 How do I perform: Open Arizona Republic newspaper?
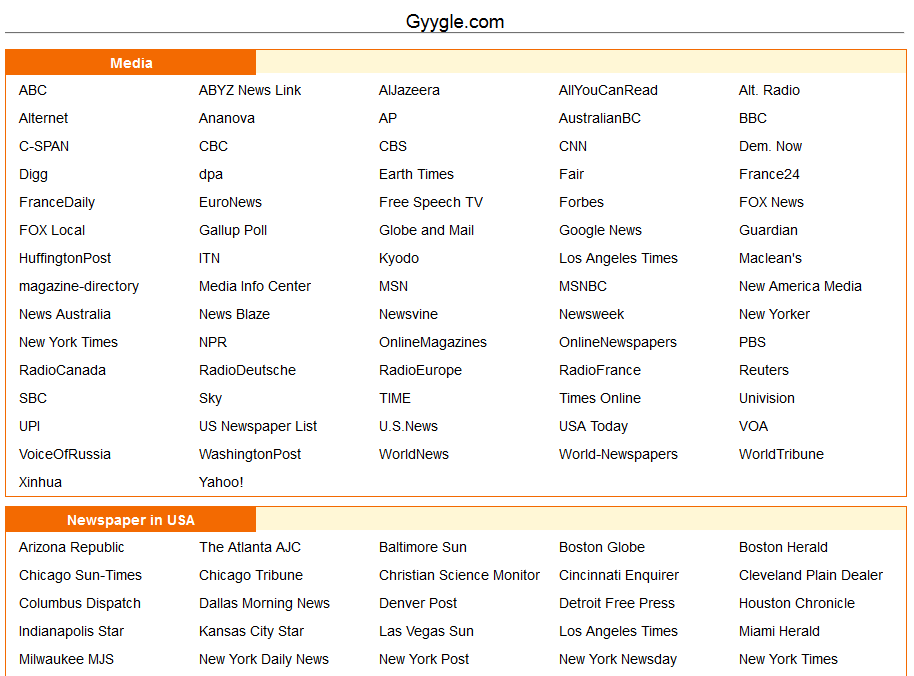click(x=72, y=547)
